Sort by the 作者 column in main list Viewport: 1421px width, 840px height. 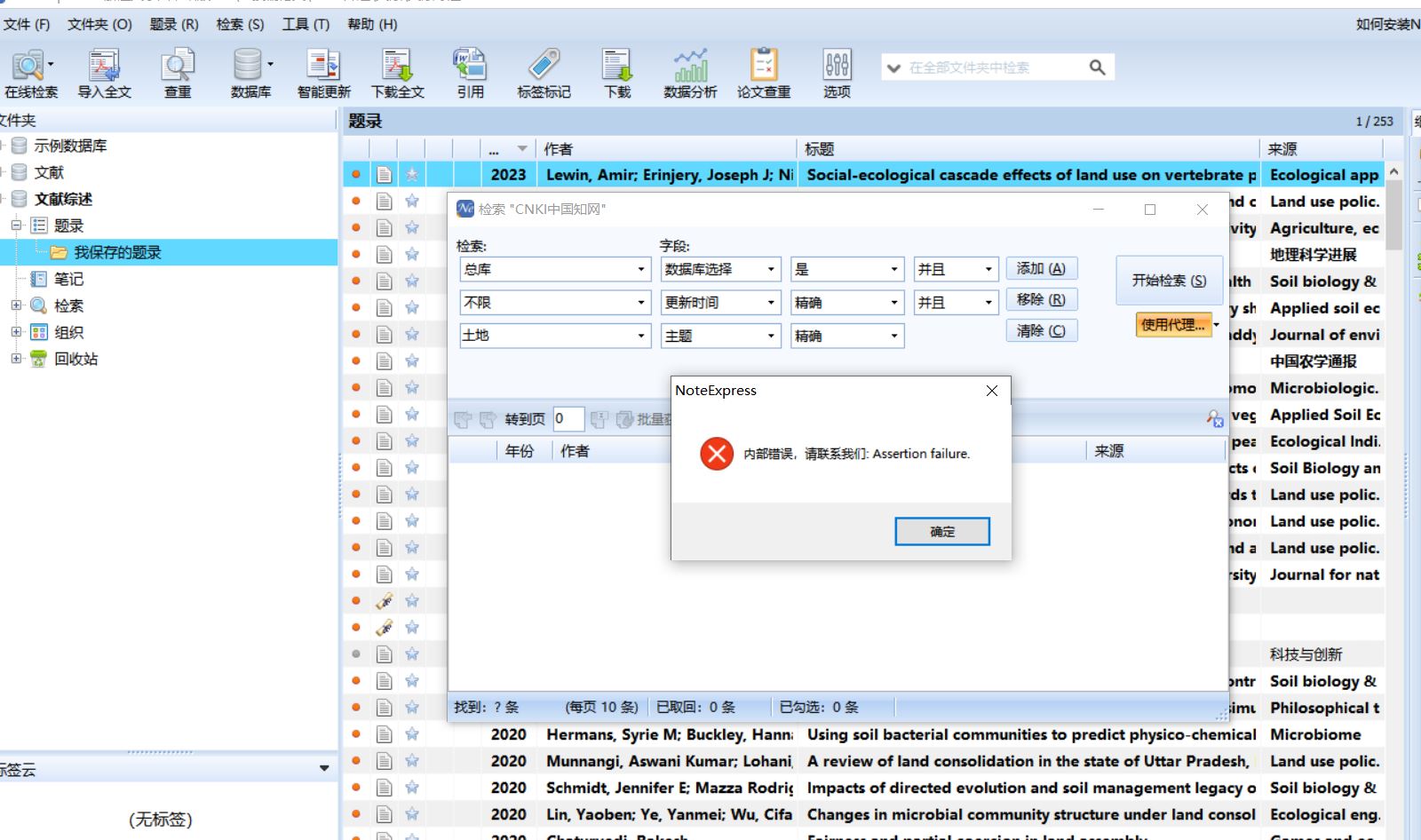point(666,149)
